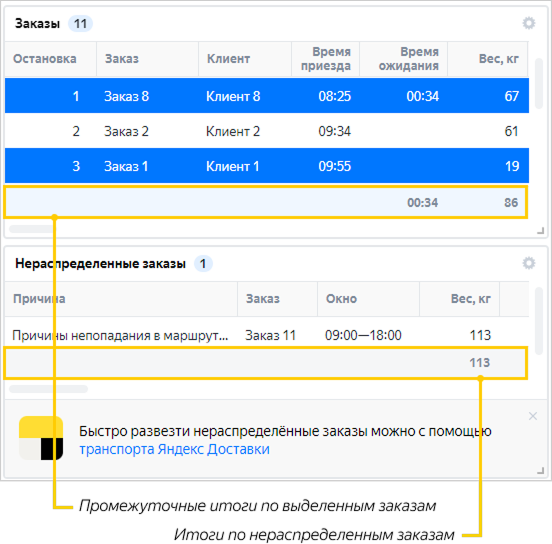Select row Заказ 1 Клиент 1
Viewport: 552px width, 544px height.
266,166
